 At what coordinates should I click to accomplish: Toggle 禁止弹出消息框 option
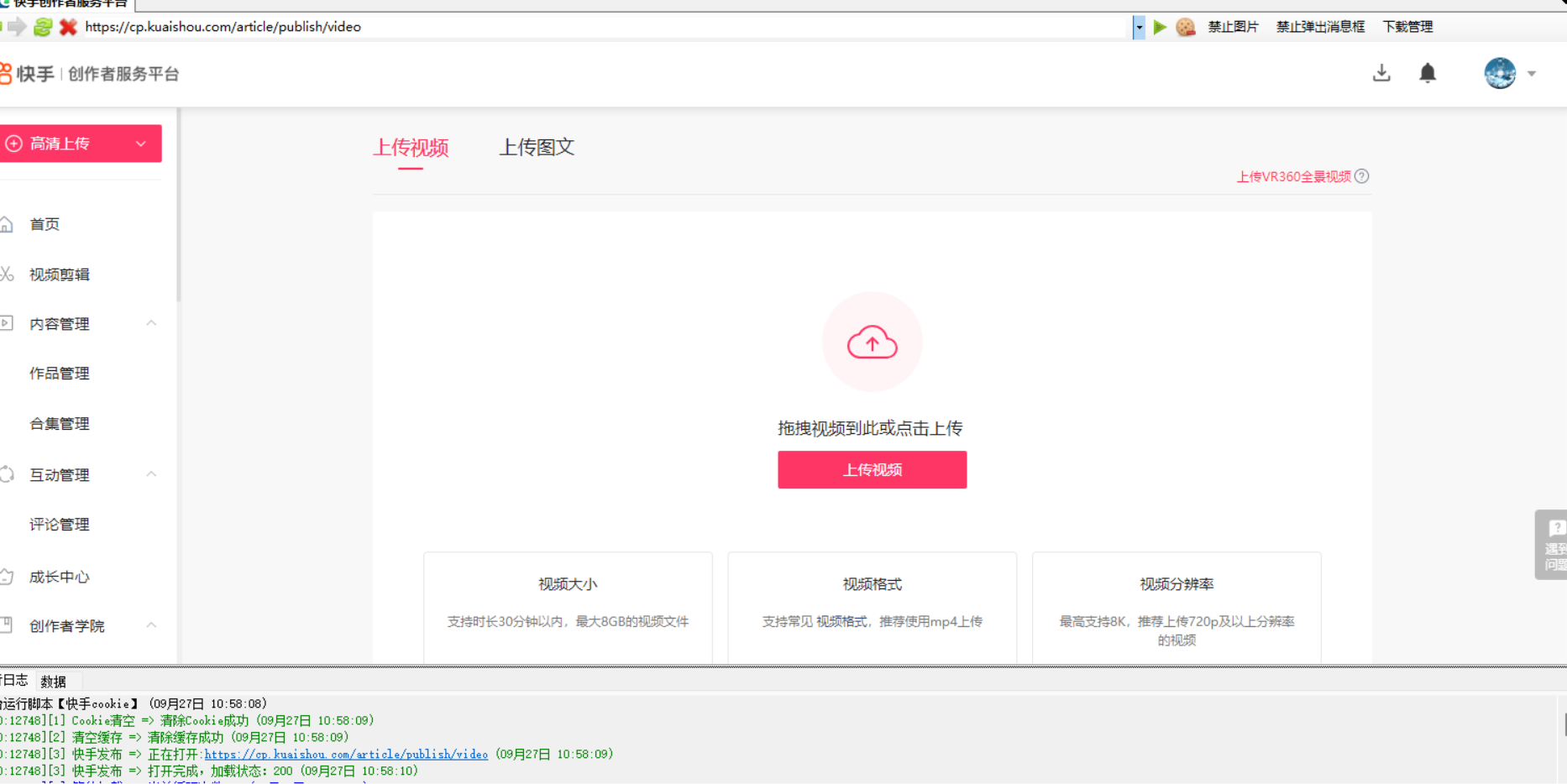(1320, 27)
